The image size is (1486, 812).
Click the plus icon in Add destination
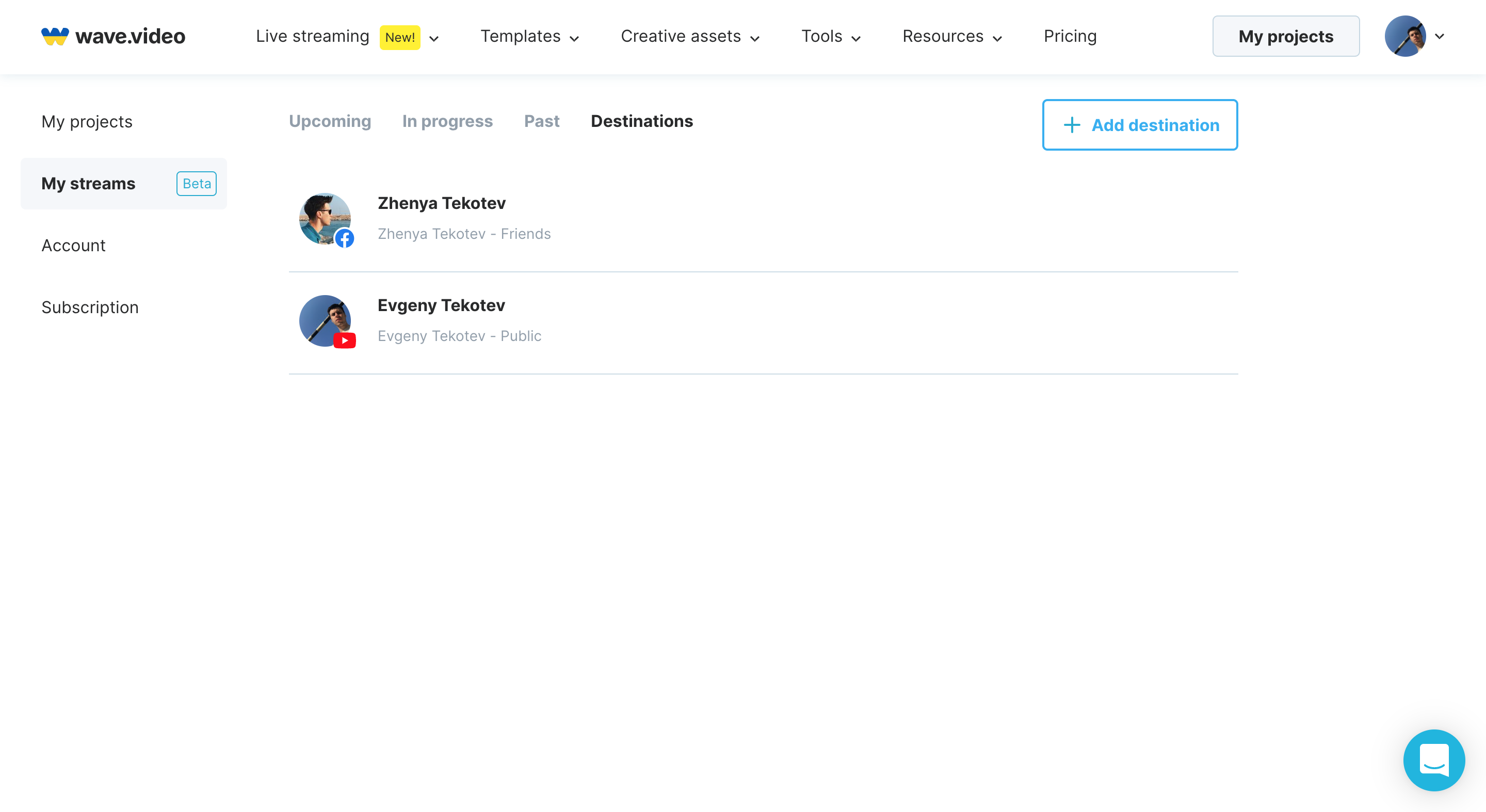1071,125
